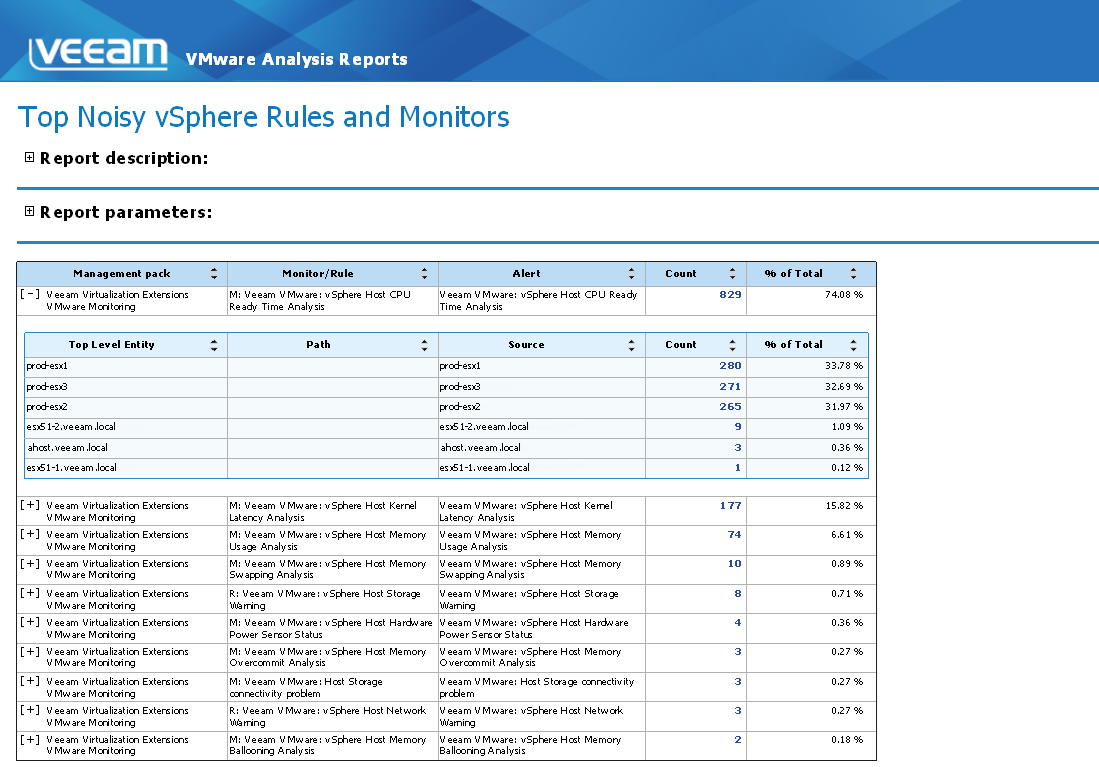Select prod-esx3 in Source column
Viewport: 1099px width, 767px height.
tap(460, 386)
